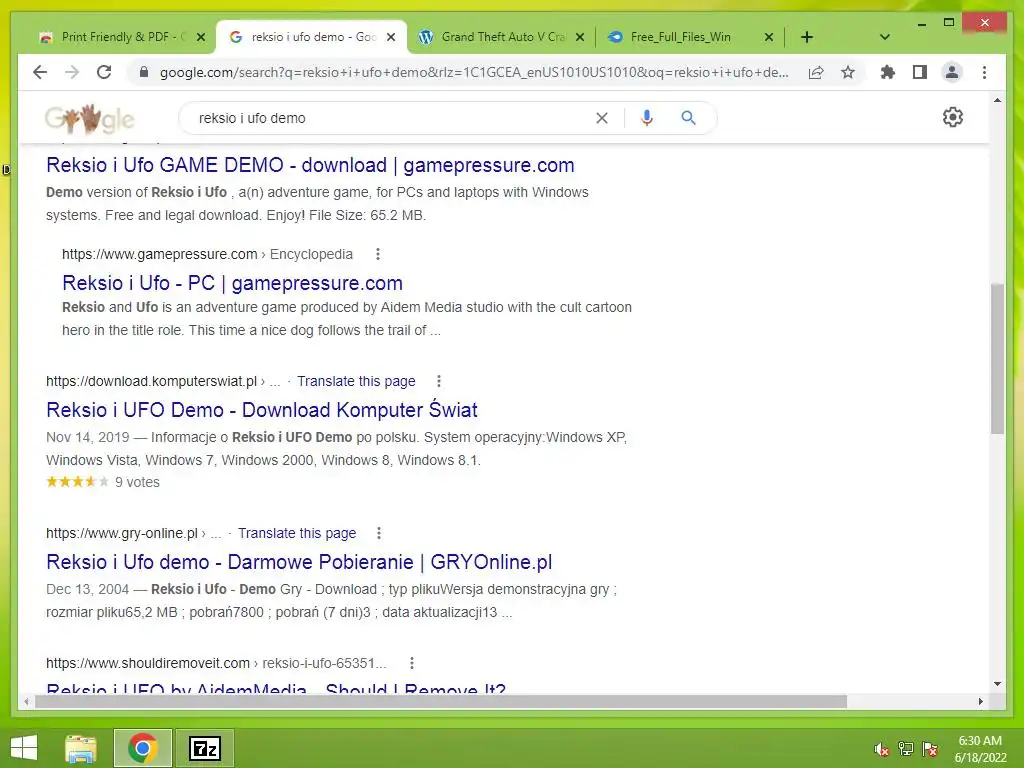View site security lock info
The image size is (1024, 768).
144,72
